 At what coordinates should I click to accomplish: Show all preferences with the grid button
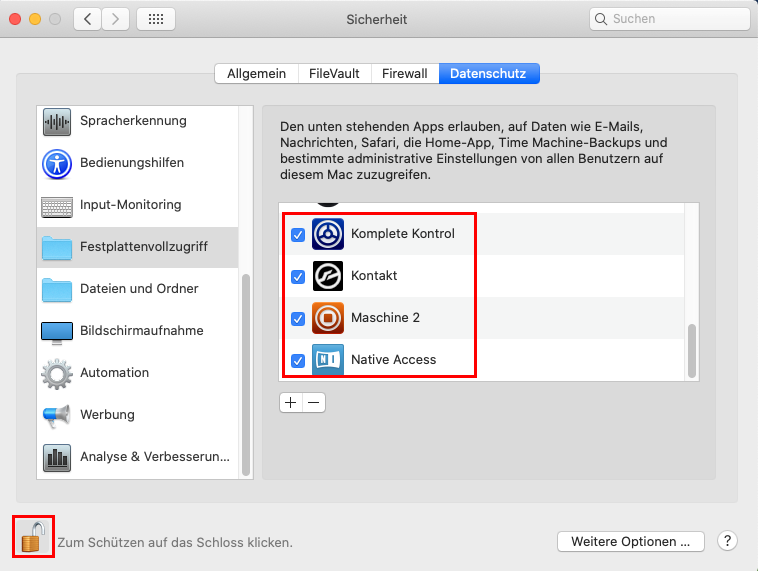[x=156, y=19]
